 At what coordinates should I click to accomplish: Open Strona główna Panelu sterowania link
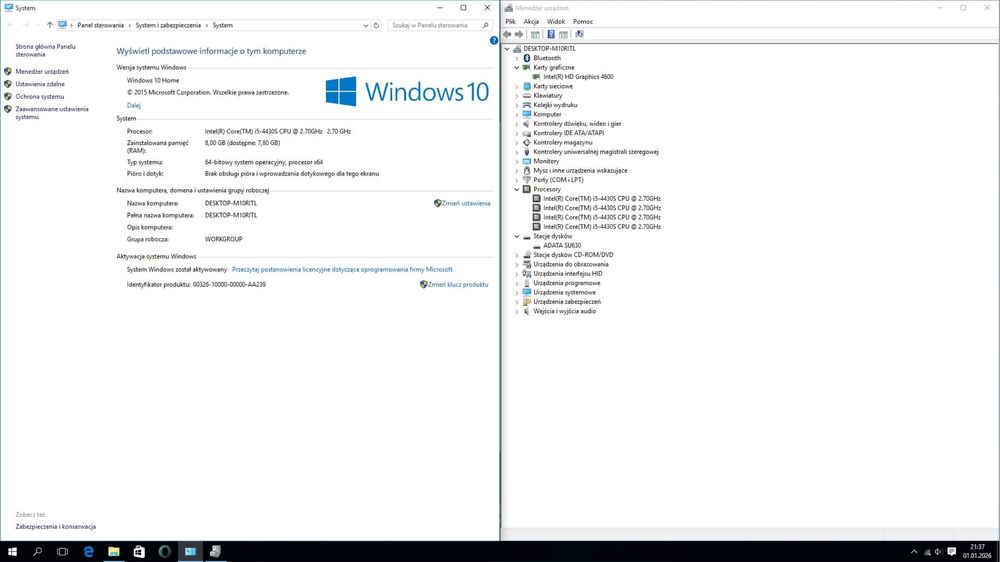45,50
